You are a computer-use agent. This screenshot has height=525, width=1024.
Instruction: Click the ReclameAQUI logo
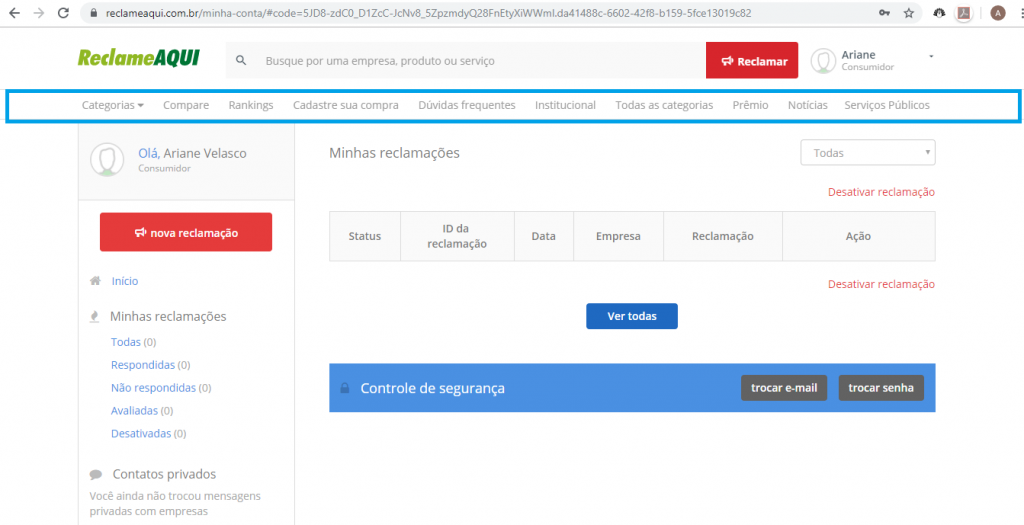(x=138, y=58)
